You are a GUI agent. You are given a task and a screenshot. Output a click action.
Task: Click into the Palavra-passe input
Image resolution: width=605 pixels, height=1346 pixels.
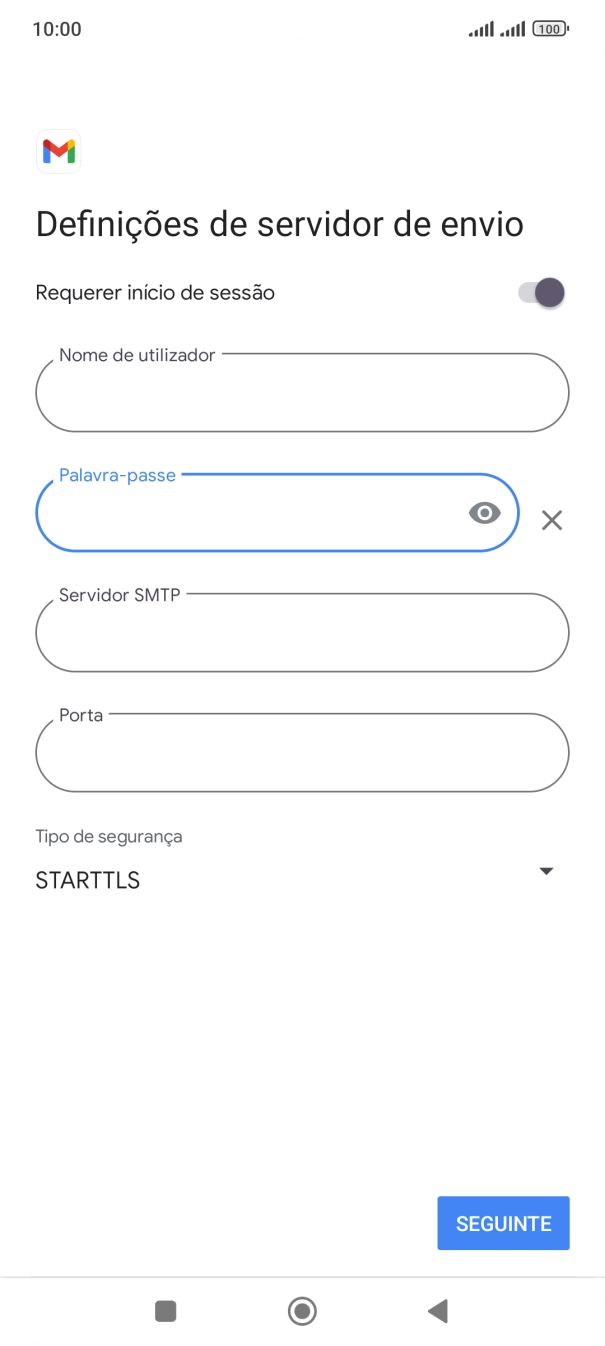pyautogui.click(x=250, y=513)
